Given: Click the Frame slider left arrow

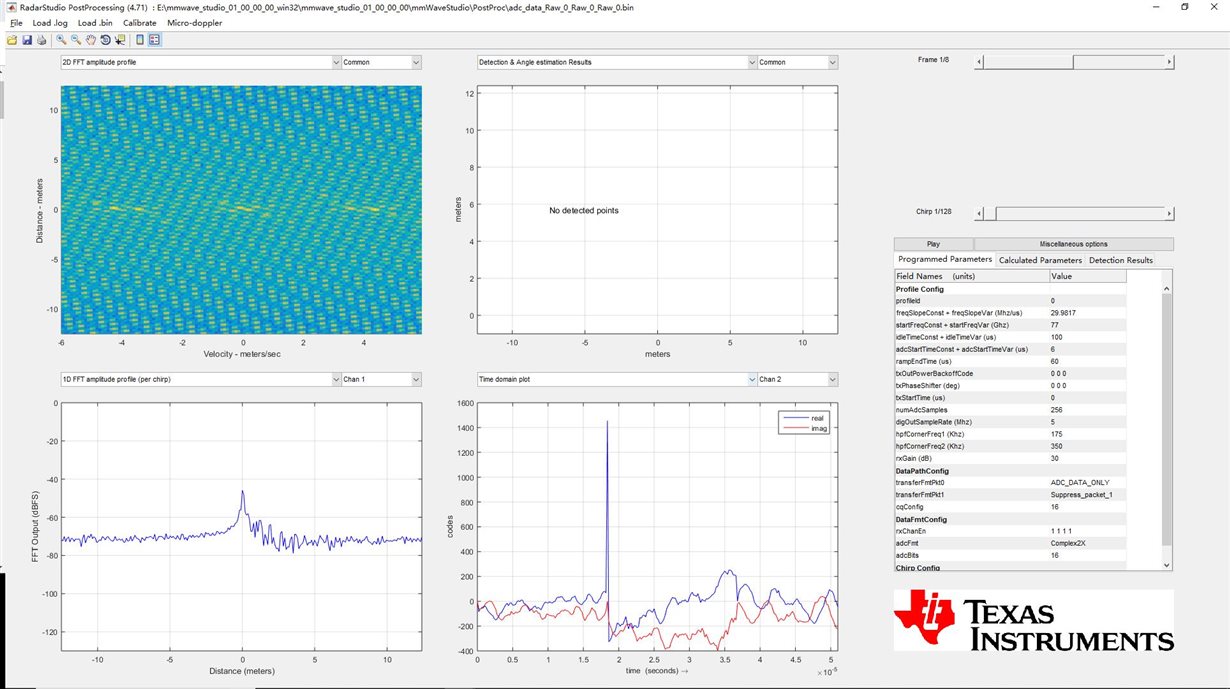Looking at the screenshot, I should [980, 62].
